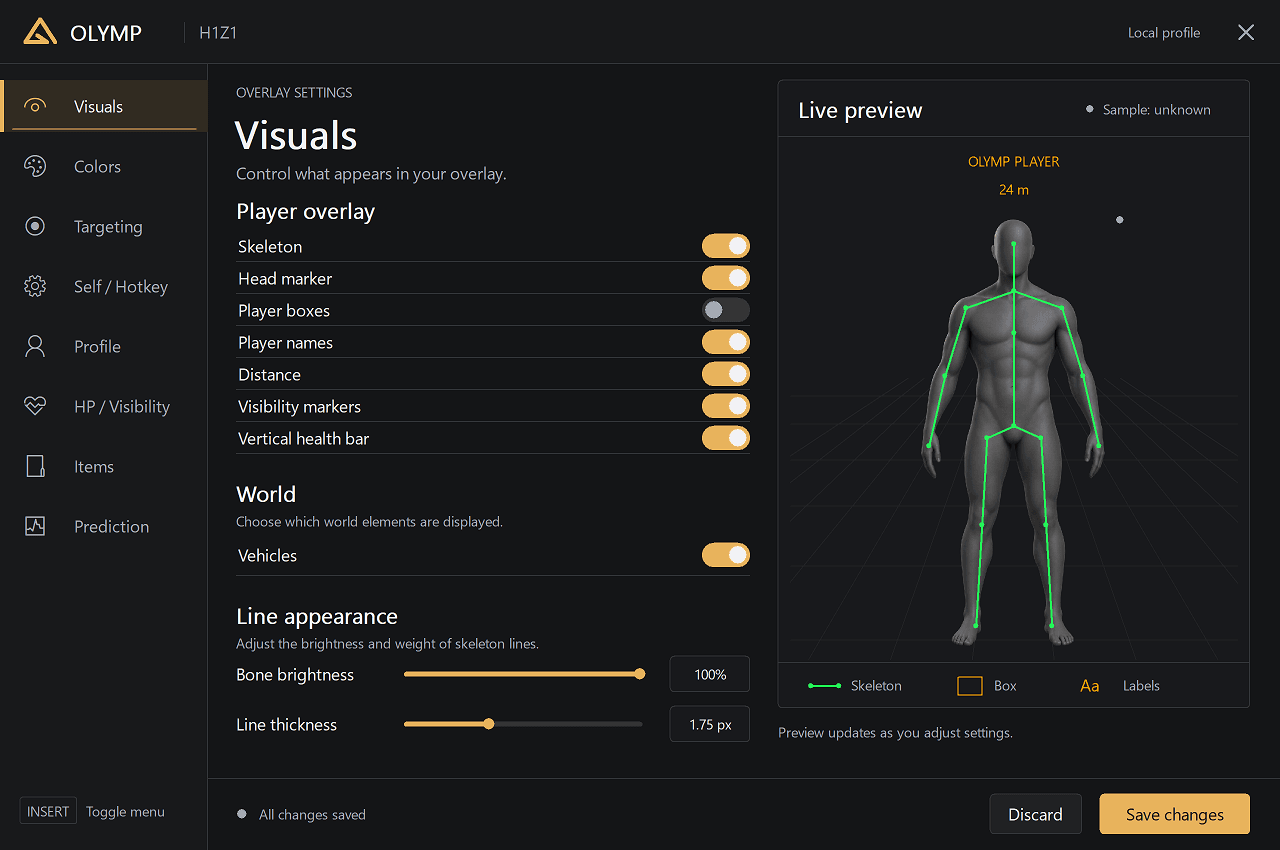The height and width of the screenshot is (850, 1280).
Task: Toggle the Vertical health bar switch
Action: [726, 438]
